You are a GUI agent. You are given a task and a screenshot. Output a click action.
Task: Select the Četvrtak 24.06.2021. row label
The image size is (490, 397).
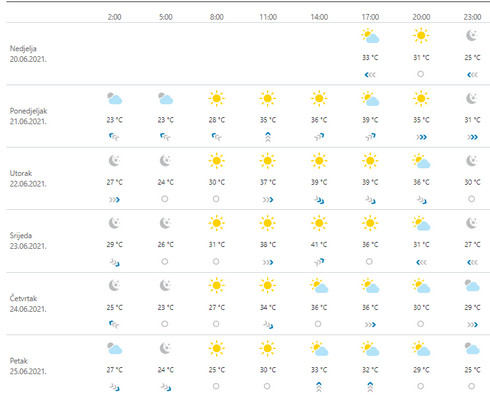[28, 303]
